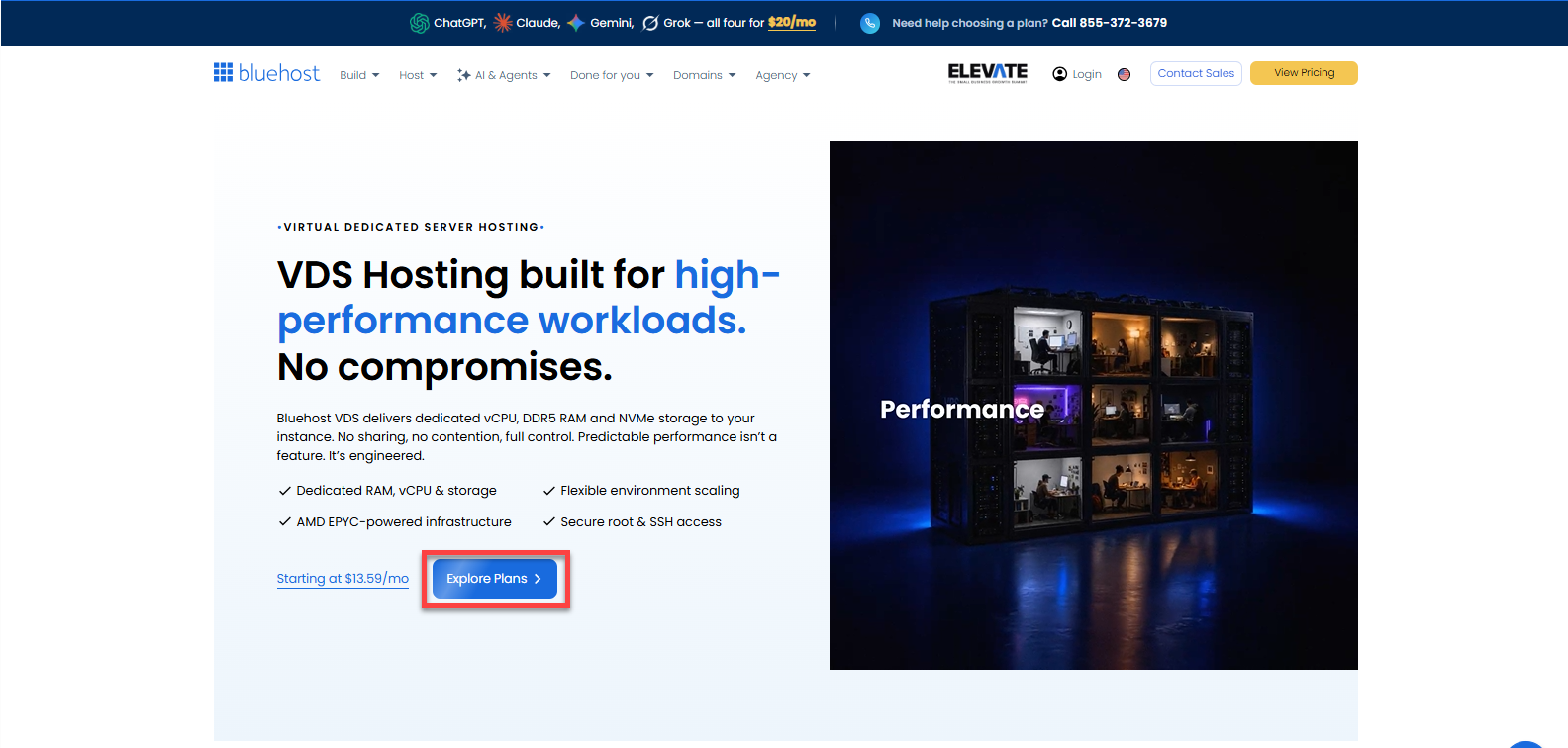Open the Starting at $13.59/mo link
The width and height of the screenshot is (1568, 748).
pyautogui.click(x=343, y=579)
